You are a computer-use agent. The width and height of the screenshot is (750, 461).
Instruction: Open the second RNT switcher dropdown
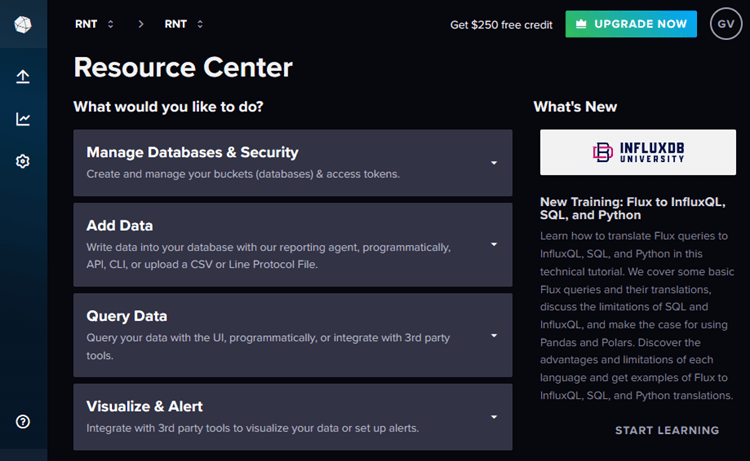184,24
